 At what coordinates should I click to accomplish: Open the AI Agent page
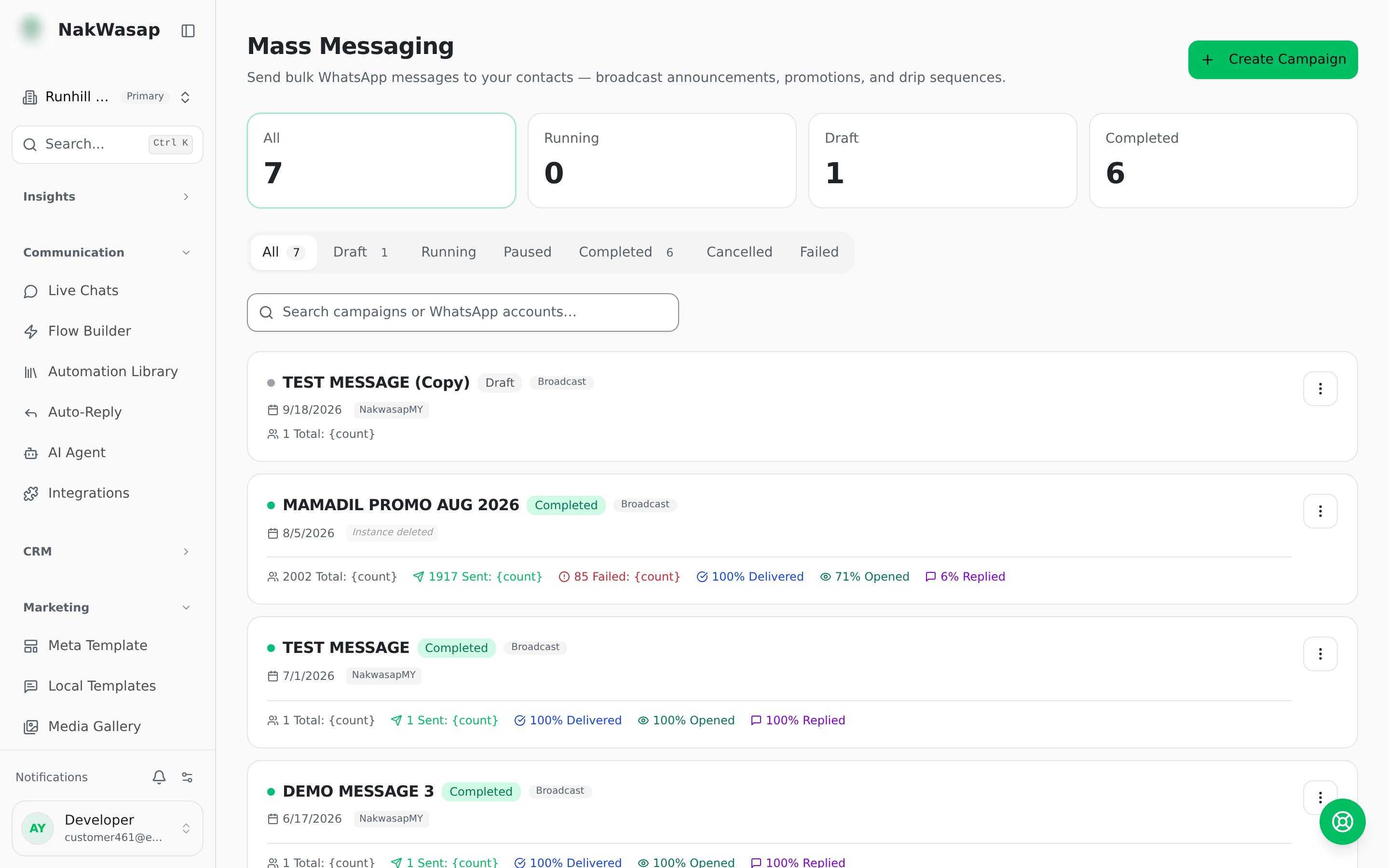[x=108, y=453]
